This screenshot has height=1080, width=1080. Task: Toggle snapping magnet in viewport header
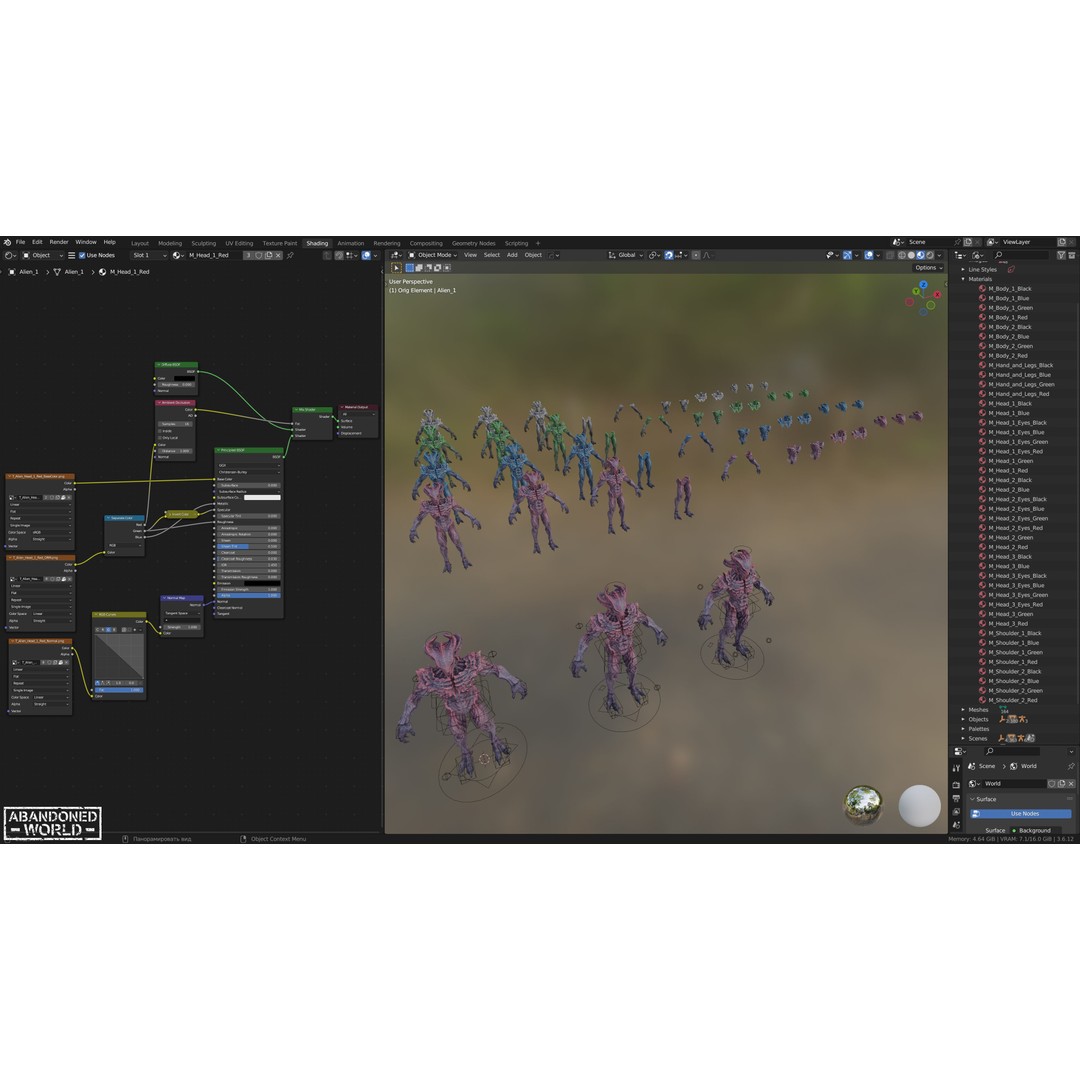pos(669,256)
